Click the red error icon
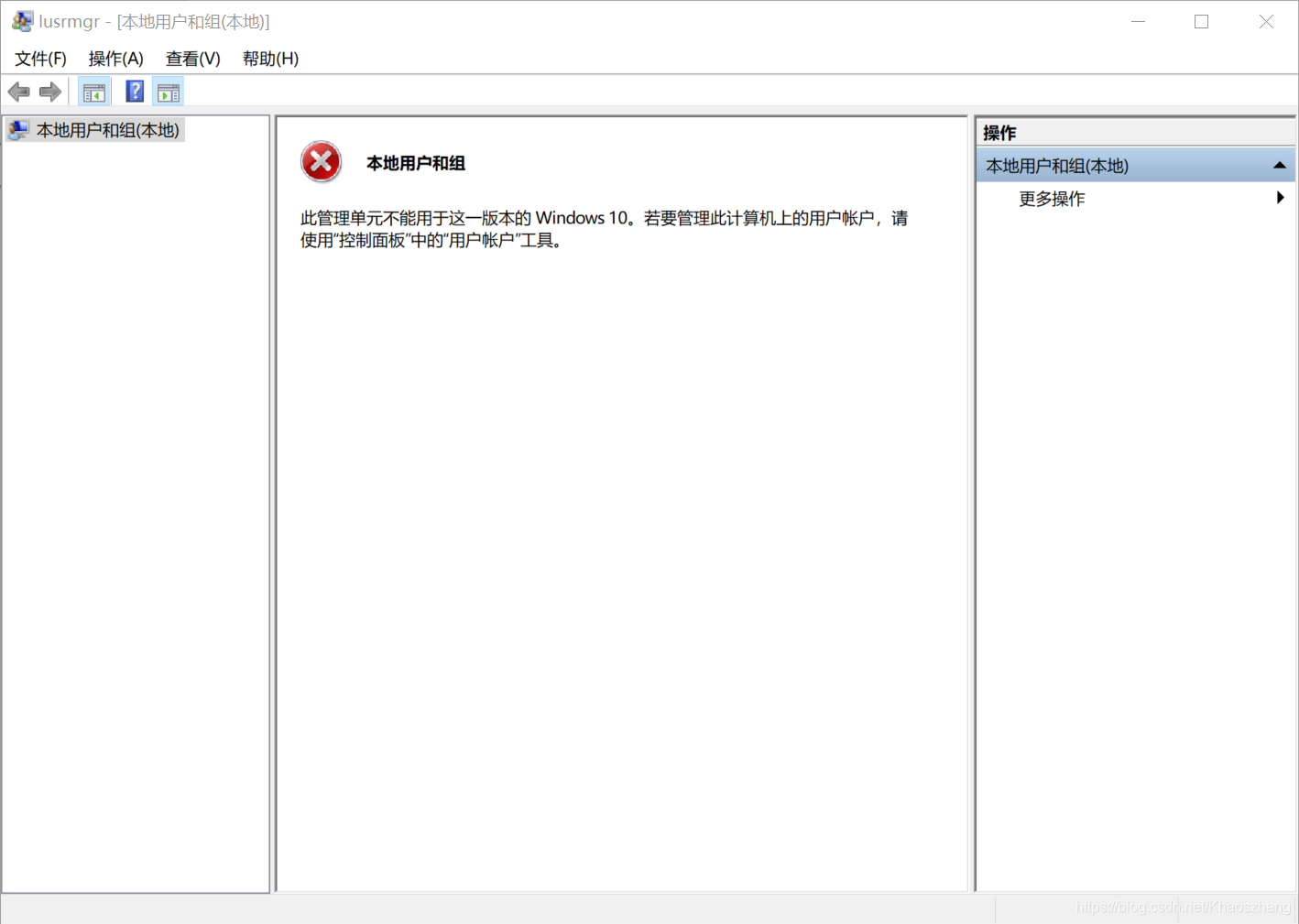The height and width of the screenshot is (924, 1299). pyautogui.click(x=321, y=163)
